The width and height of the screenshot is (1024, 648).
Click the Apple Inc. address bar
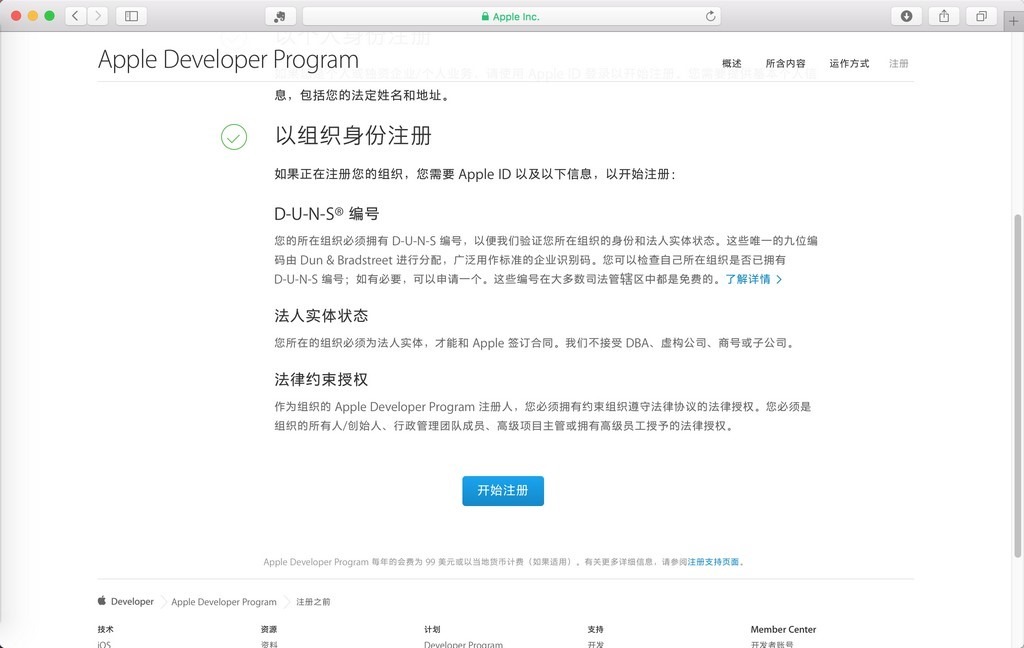click(511, 16)
